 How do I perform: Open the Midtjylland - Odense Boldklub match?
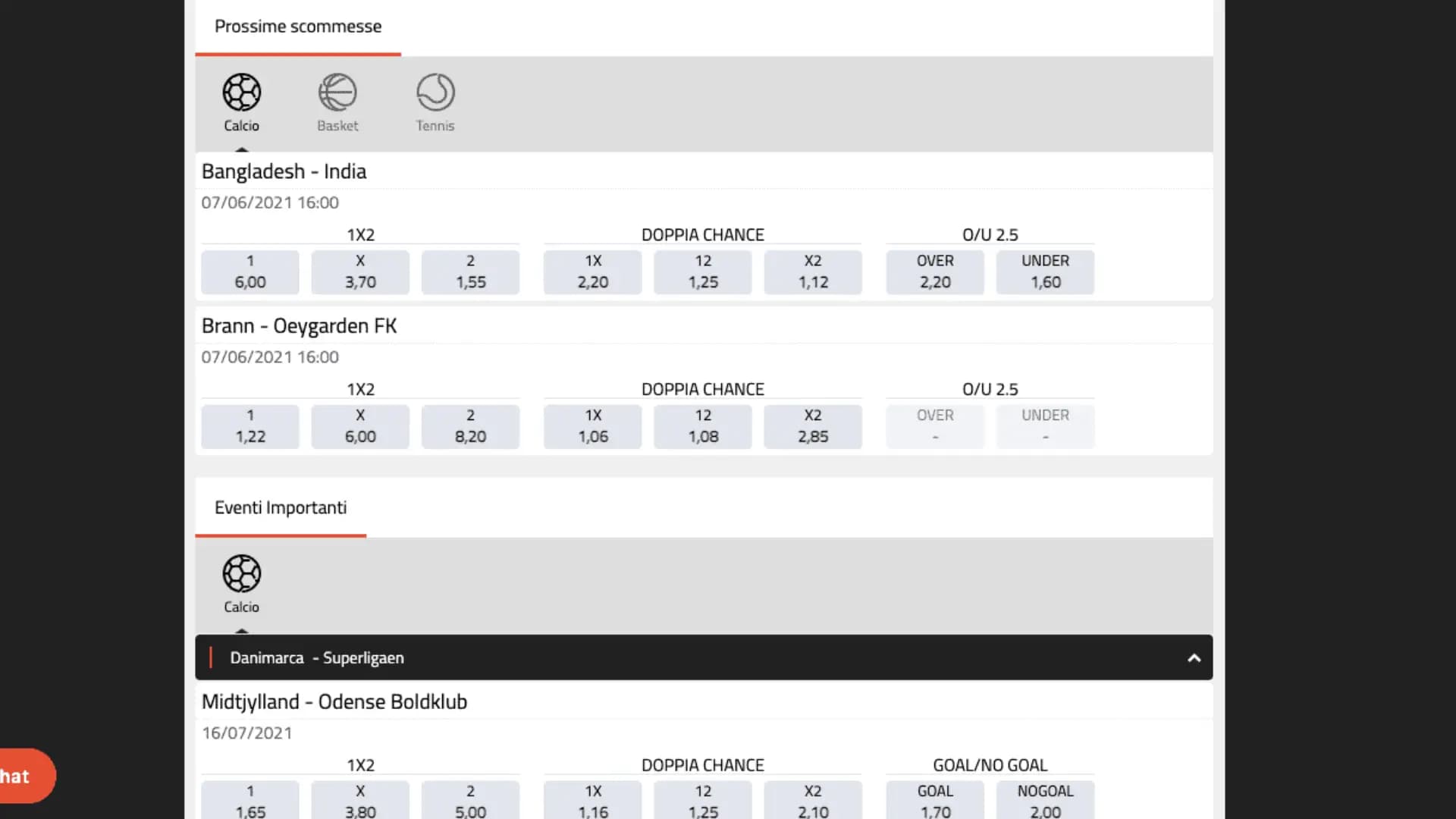pyautogui.click(x=334, y=702)
